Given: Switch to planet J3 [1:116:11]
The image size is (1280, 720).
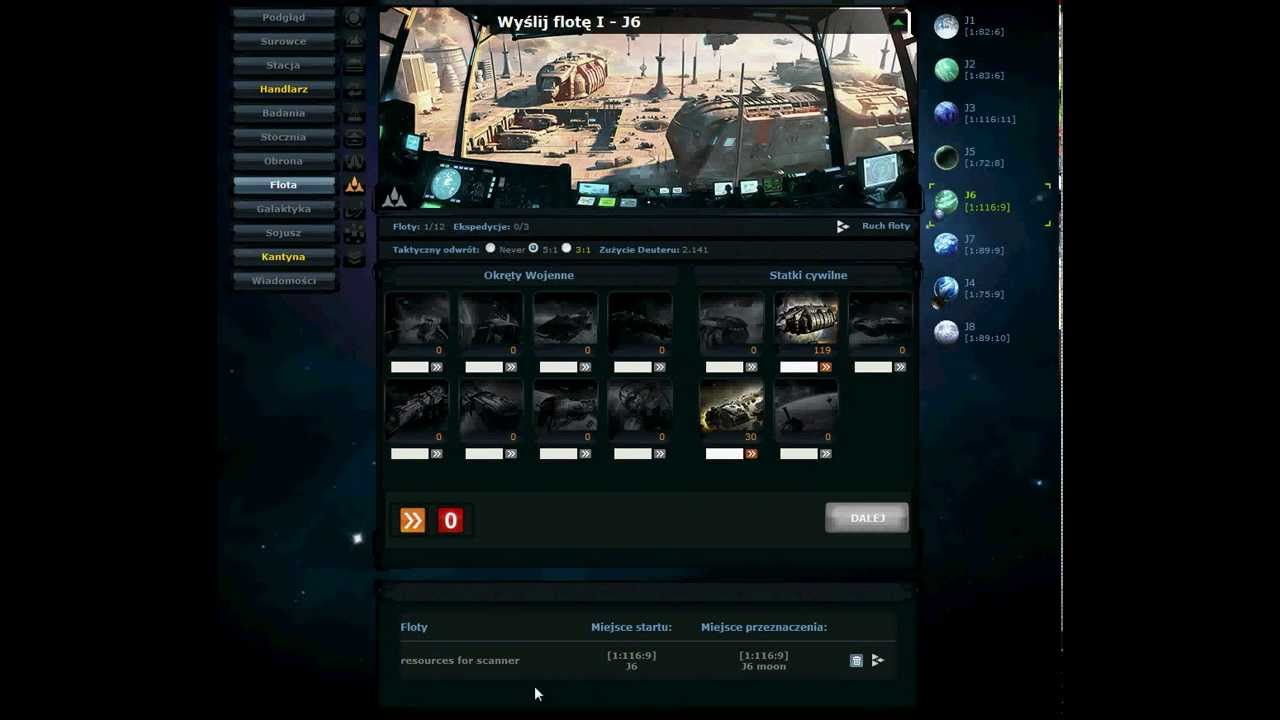Looking at the screenshot, I should pos(975,113).
